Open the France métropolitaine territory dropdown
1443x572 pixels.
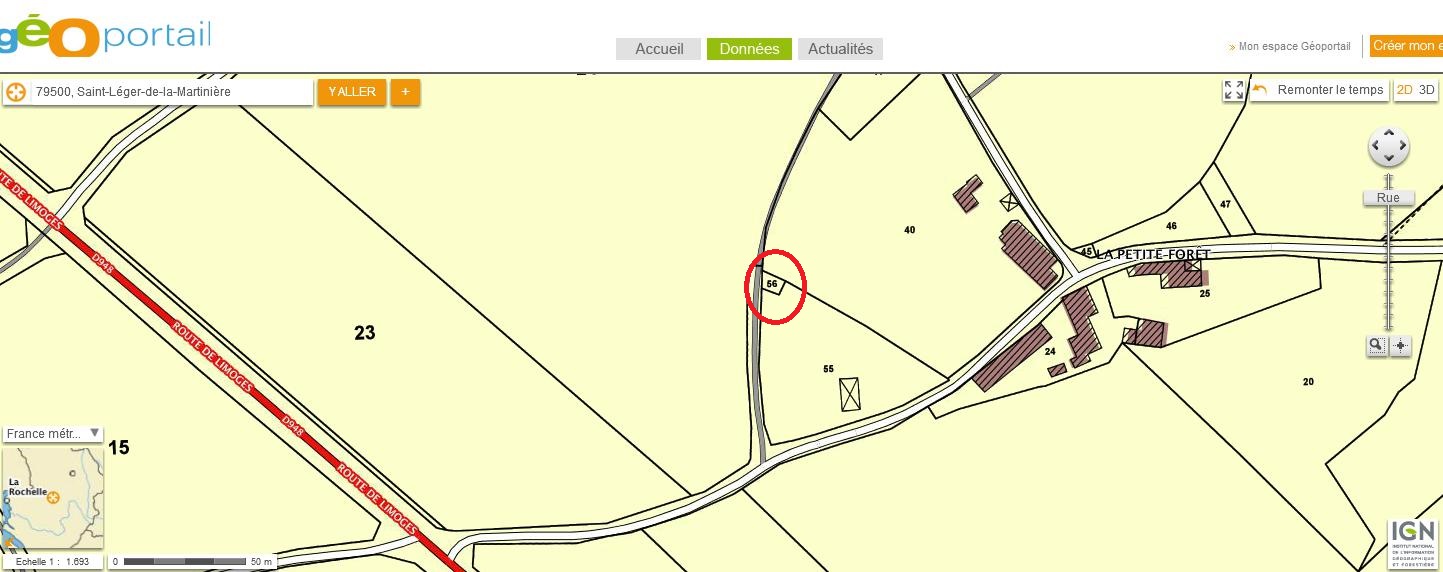coord(54,434)
